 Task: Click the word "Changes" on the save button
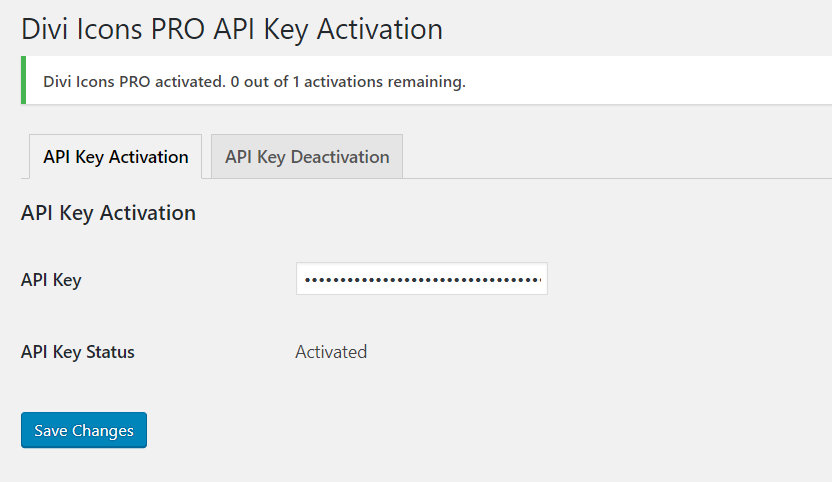click(x=103, y=431)
